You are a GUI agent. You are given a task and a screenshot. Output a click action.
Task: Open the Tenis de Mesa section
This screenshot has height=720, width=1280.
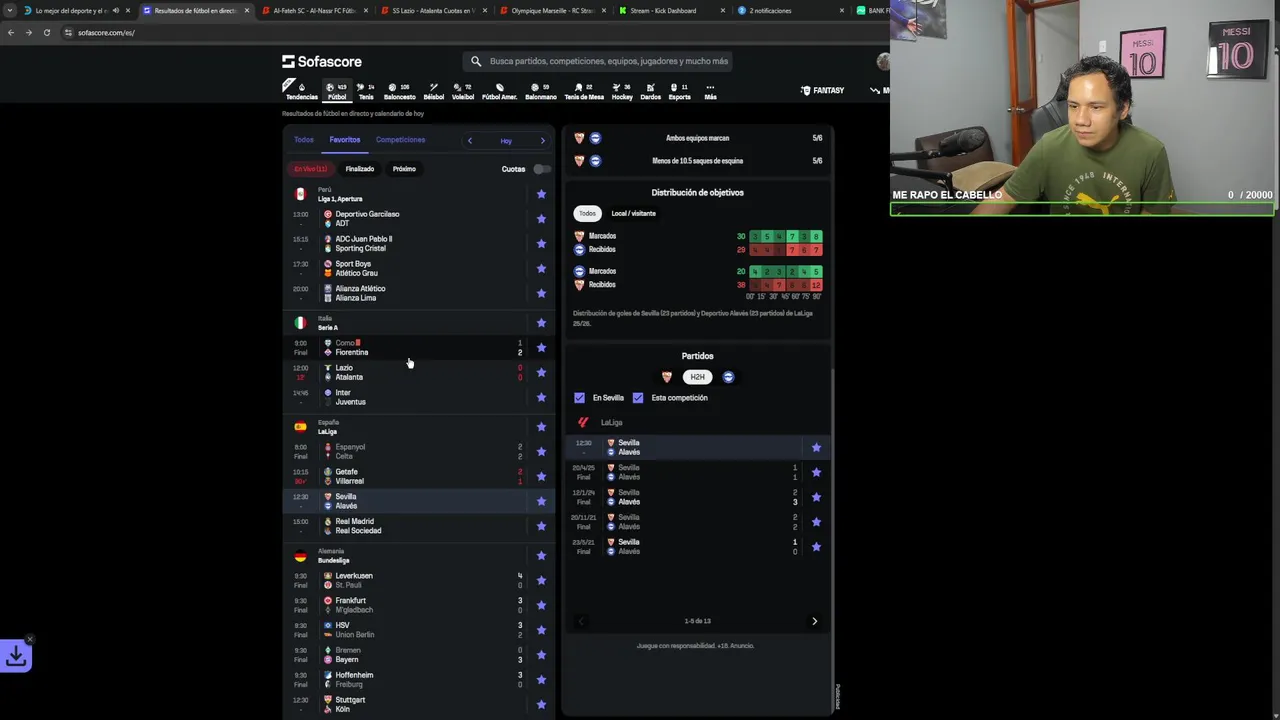(x=584, y=90)
